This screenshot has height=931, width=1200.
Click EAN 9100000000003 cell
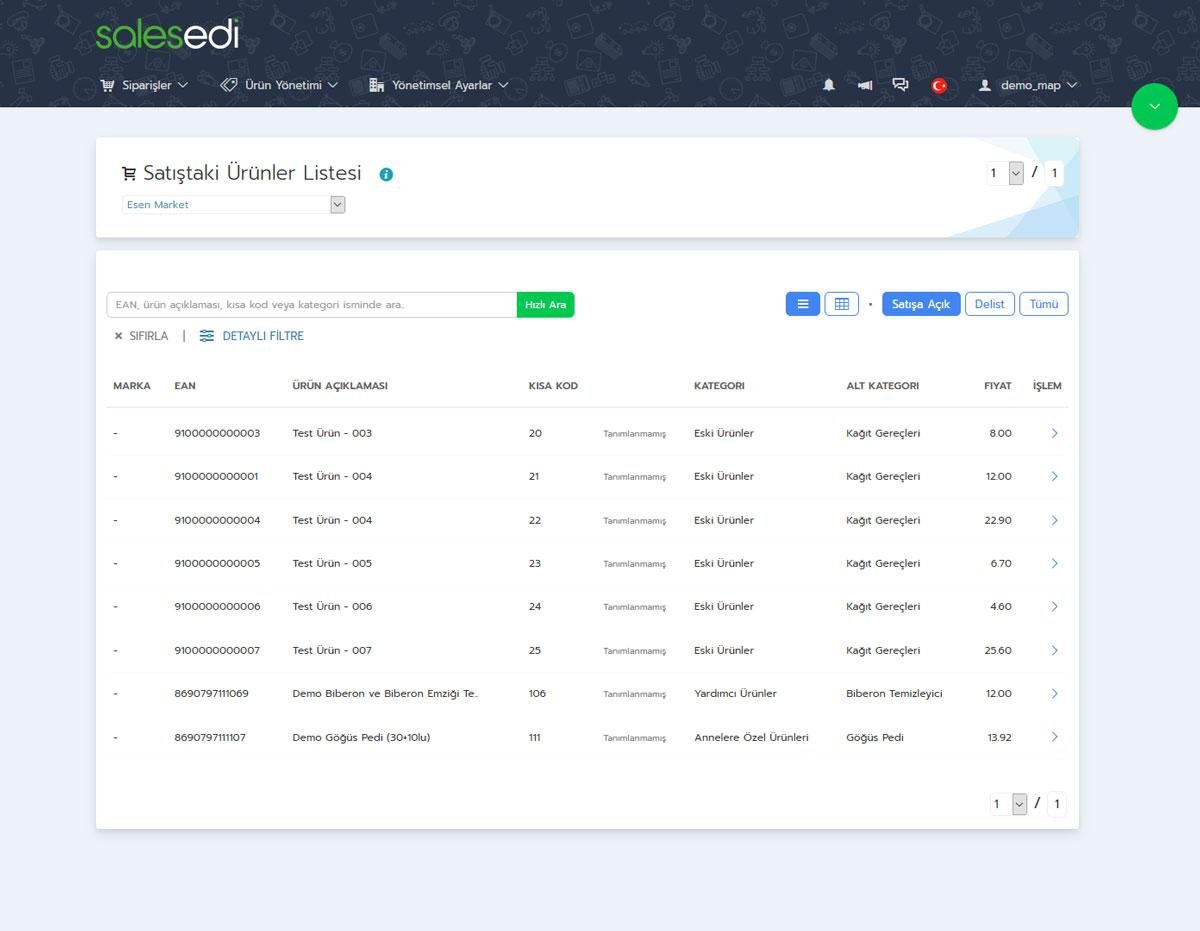[x=217, y=433]
